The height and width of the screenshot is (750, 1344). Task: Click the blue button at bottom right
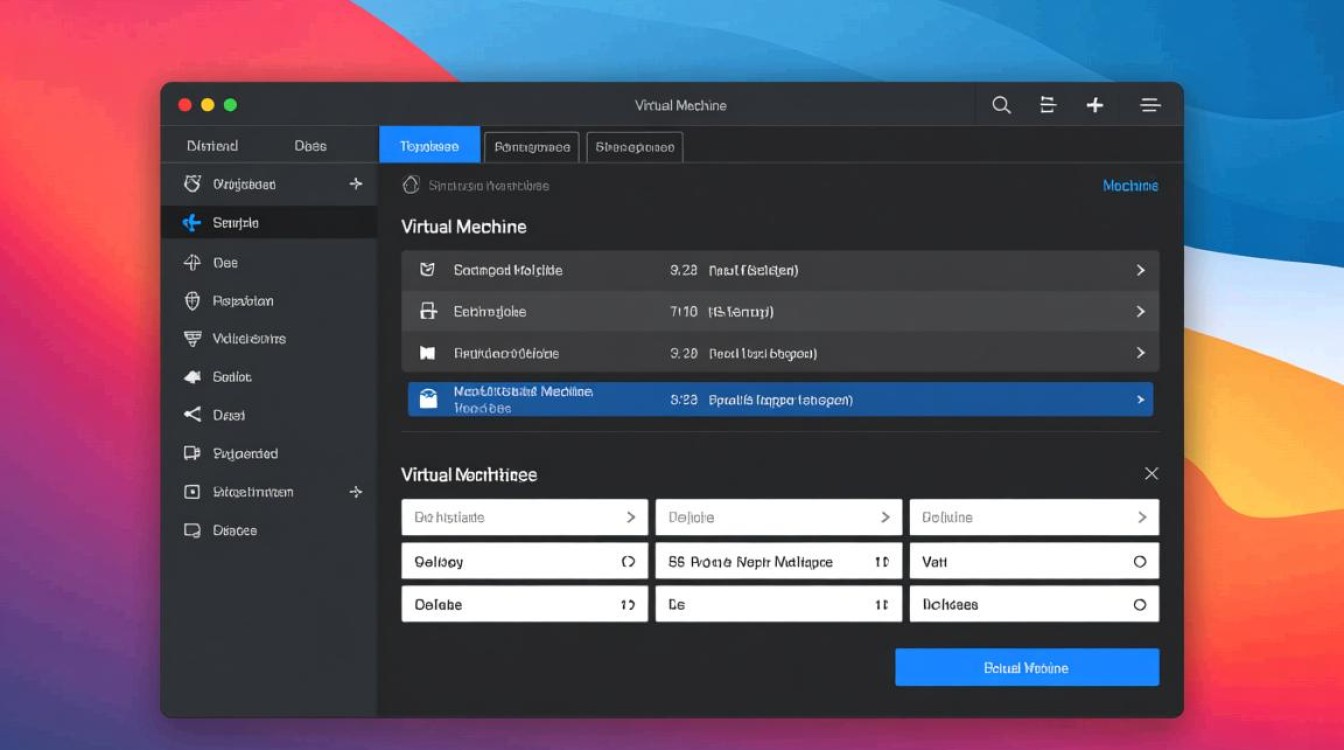tap(1026, 668)
